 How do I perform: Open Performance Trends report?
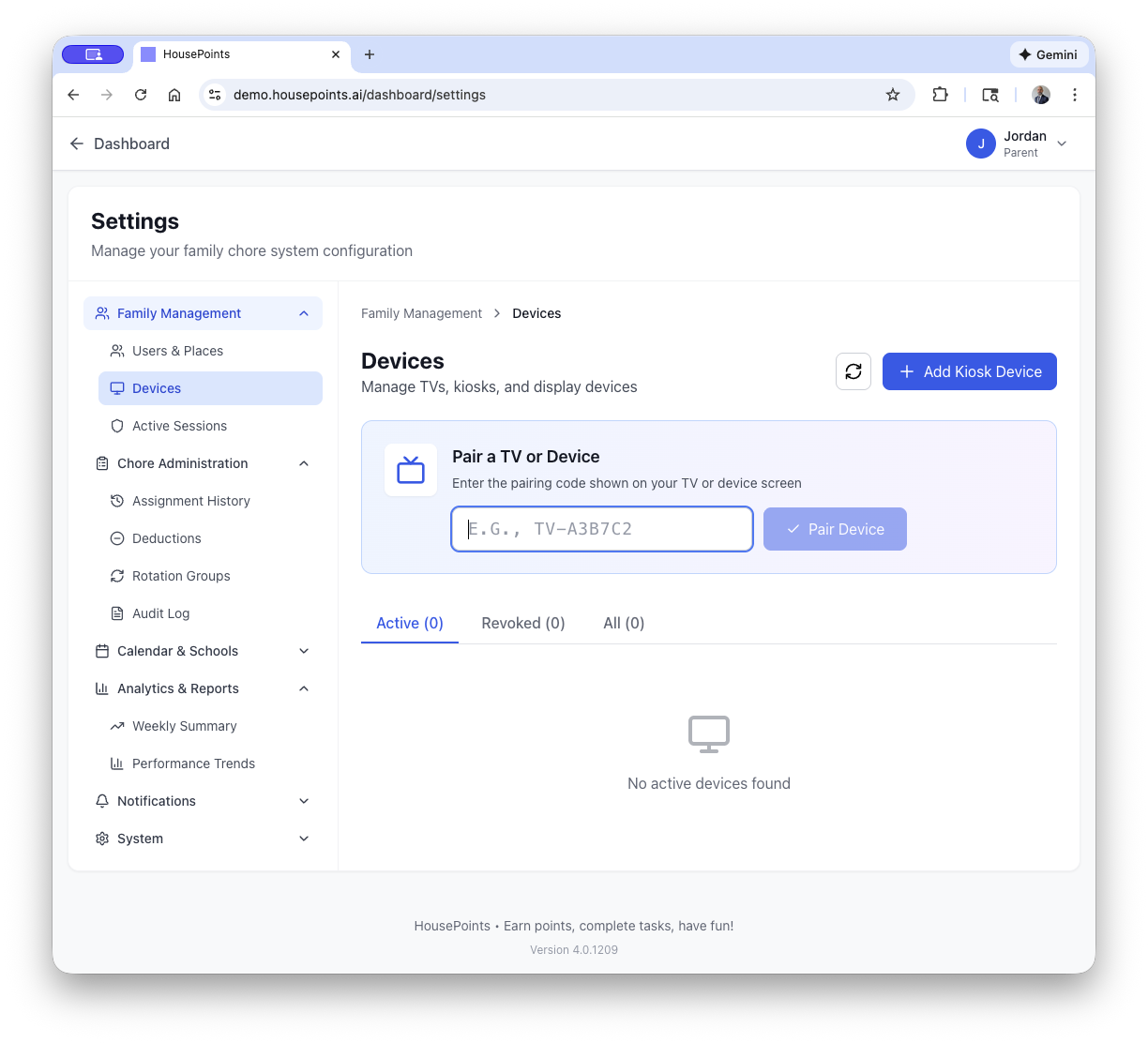210,763
